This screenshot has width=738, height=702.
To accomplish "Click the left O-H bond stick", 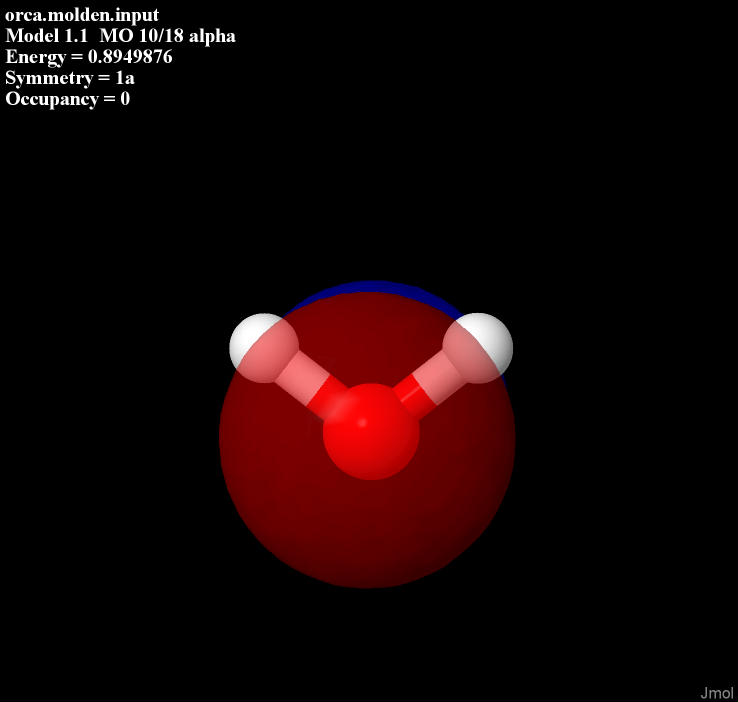I will [311, 385].
